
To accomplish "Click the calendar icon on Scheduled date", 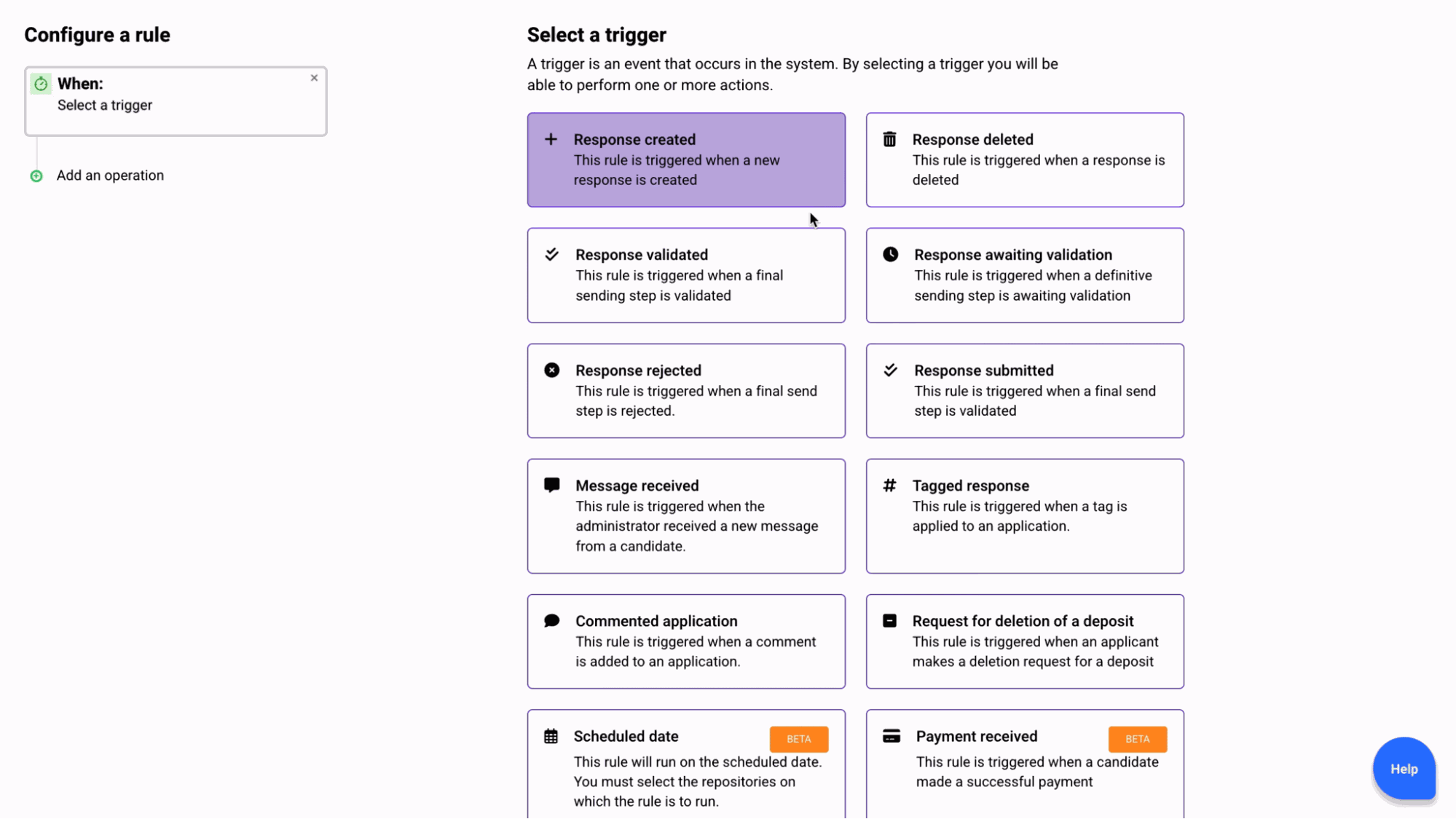I will pos(551,736).
